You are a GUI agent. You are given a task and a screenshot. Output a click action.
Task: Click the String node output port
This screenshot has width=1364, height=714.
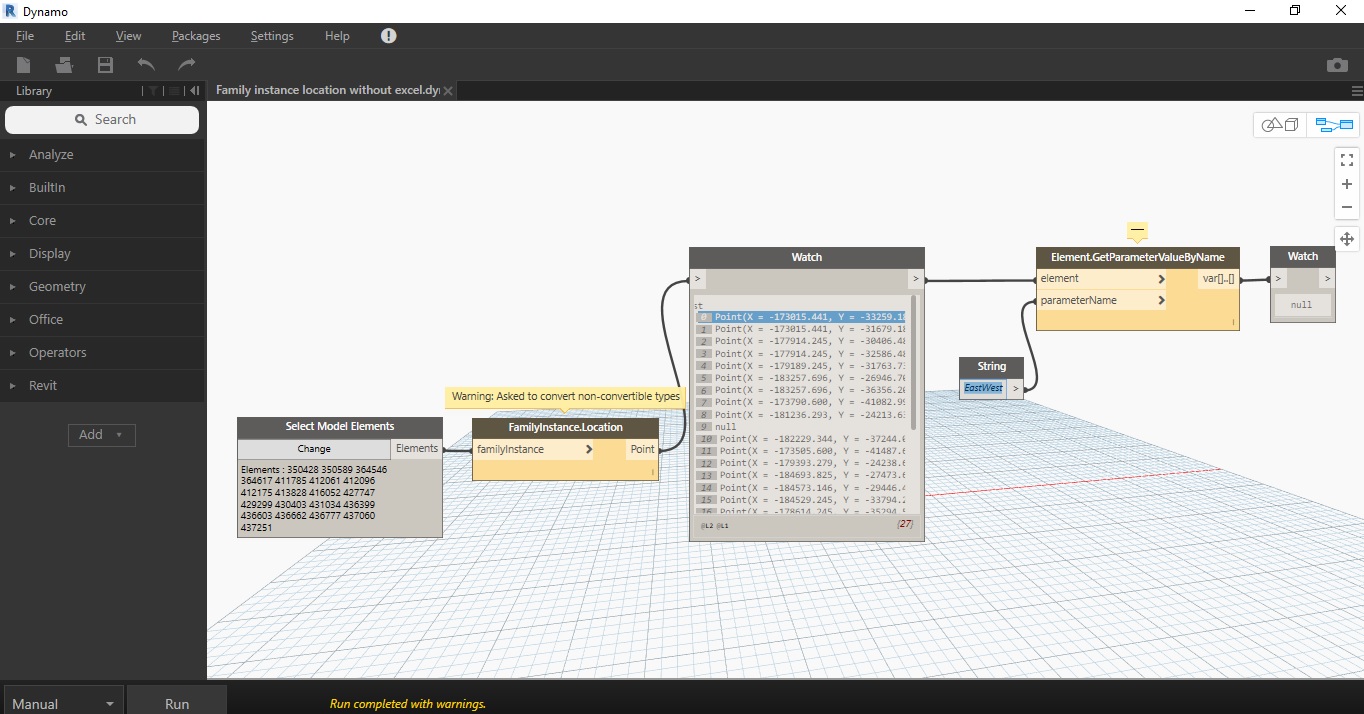tap(1015, 388)
